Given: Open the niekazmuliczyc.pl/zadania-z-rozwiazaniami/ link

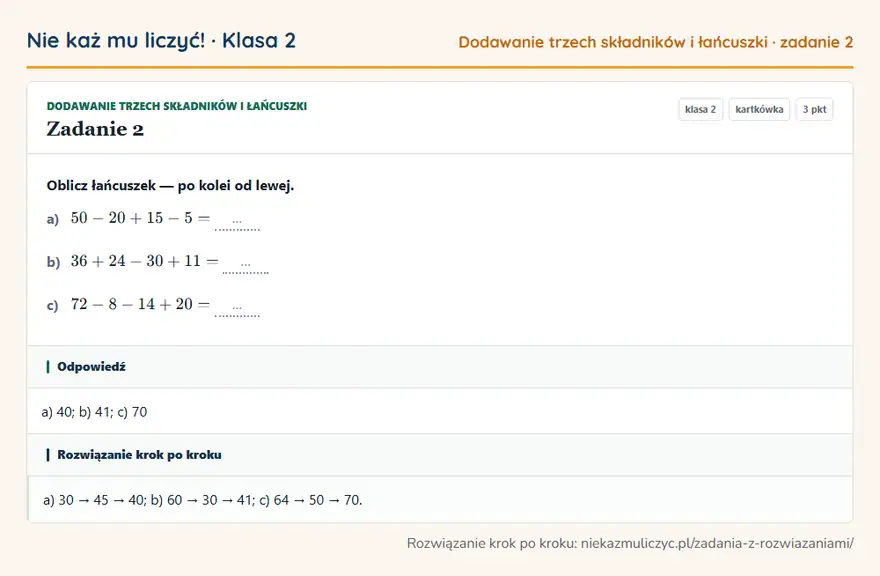Looking at the screenshot, I should pos(717,543).
